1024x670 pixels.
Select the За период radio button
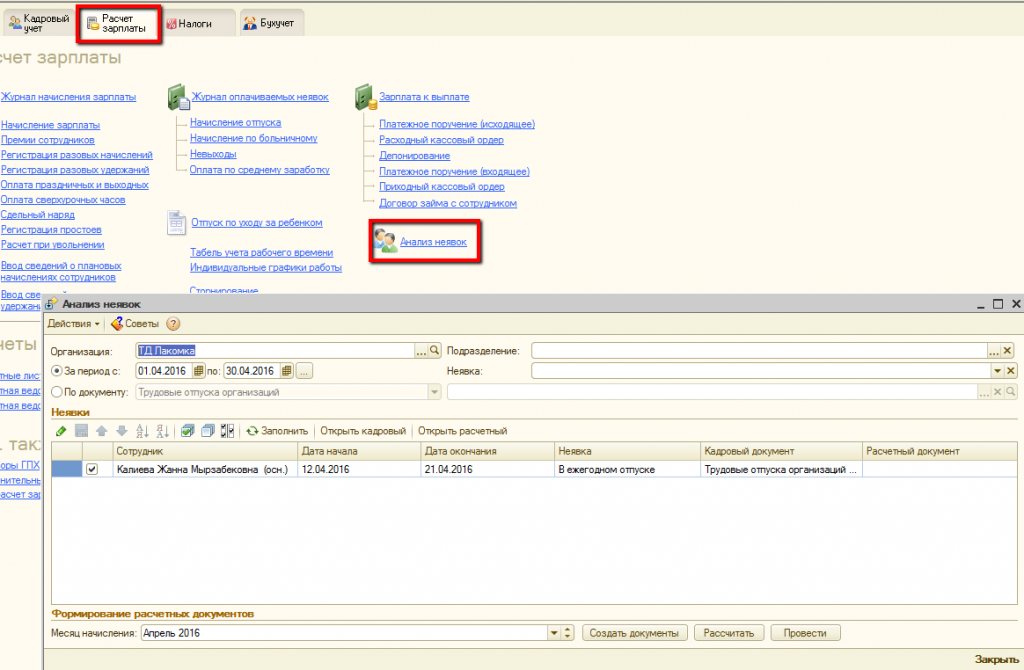(56, 371)
